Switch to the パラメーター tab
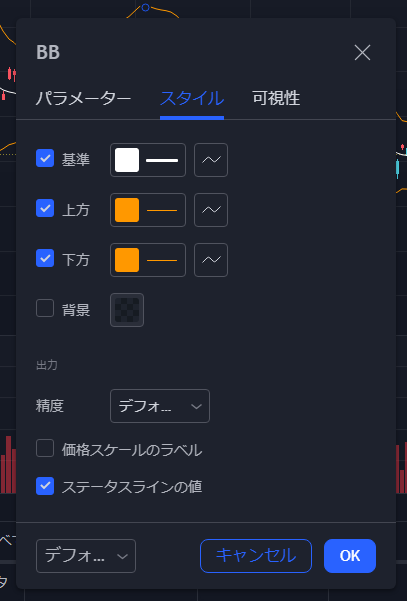The height and width of the screenshot is (601, 407). [84, 99]
